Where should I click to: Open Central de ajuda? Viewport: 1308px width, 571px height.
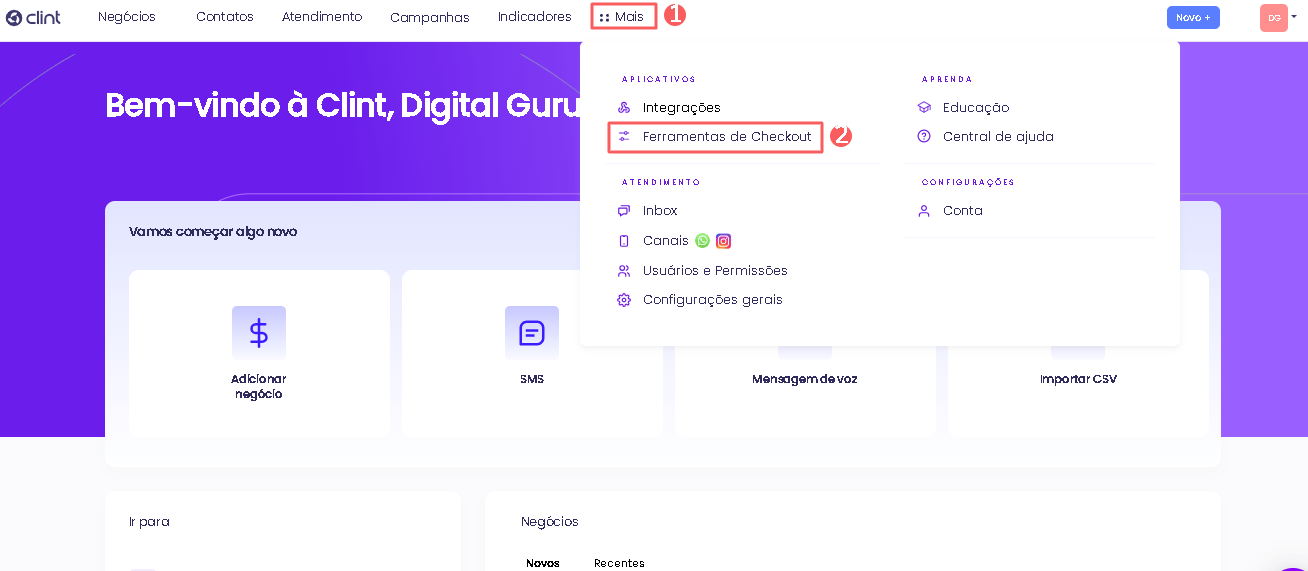(998, 137)
